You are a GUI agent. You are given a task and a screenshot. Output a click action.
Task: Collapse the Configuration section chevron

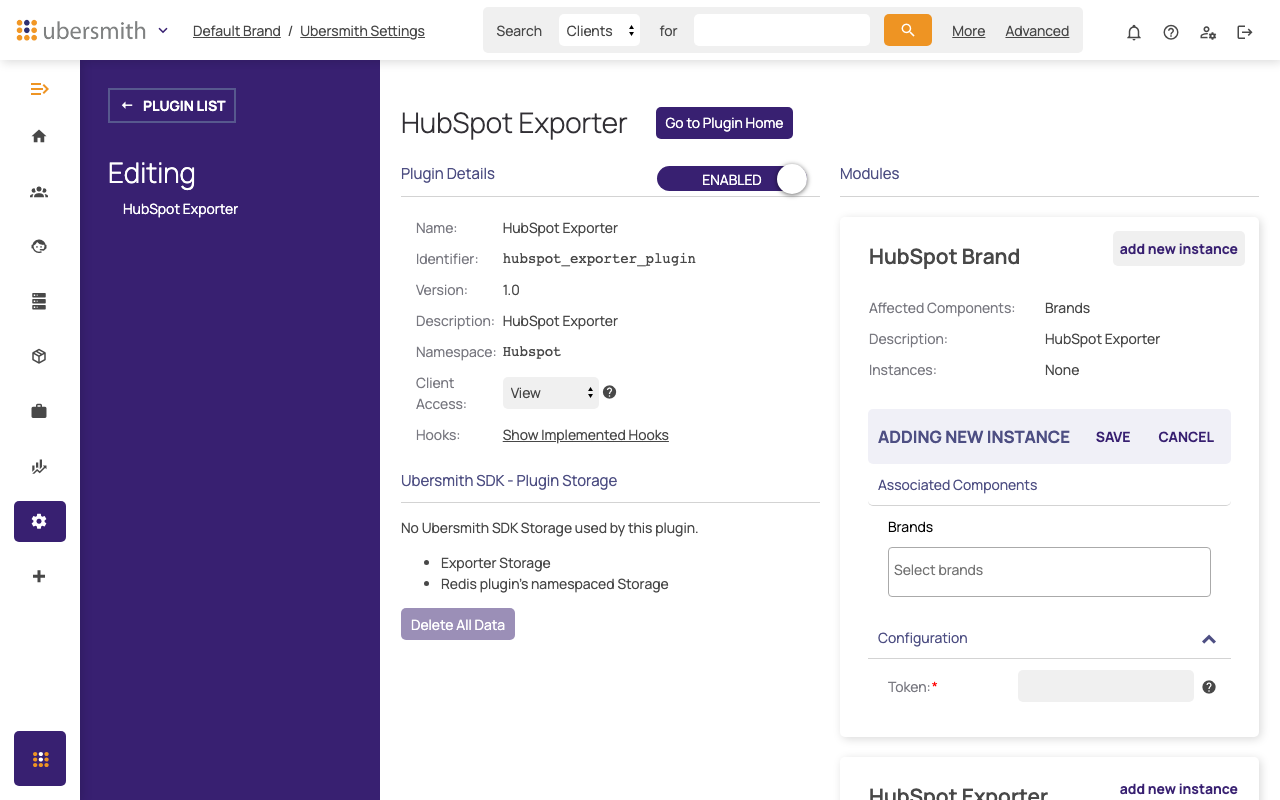click(x=1209, y=639)
